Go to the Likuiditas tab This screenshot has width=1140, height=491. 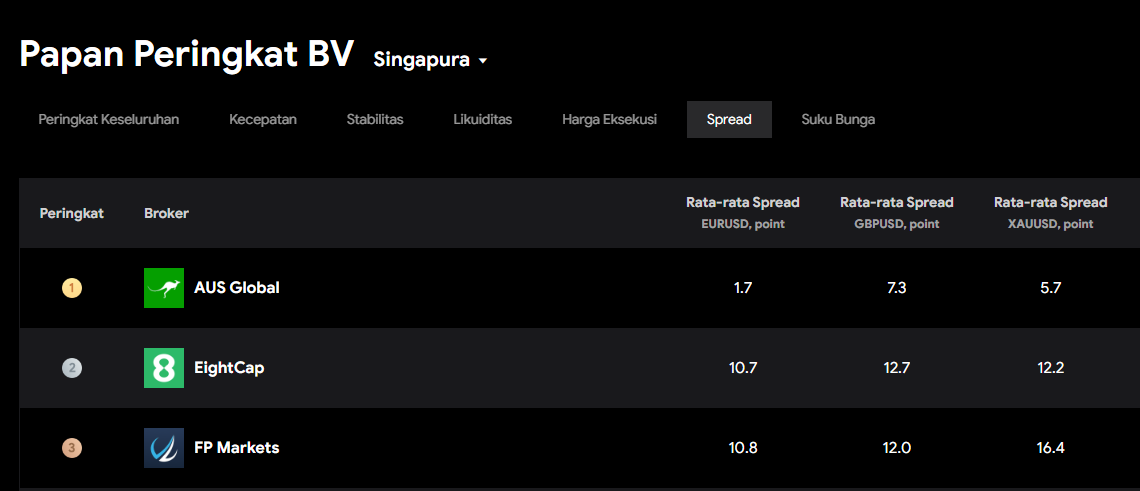point(482,120)
